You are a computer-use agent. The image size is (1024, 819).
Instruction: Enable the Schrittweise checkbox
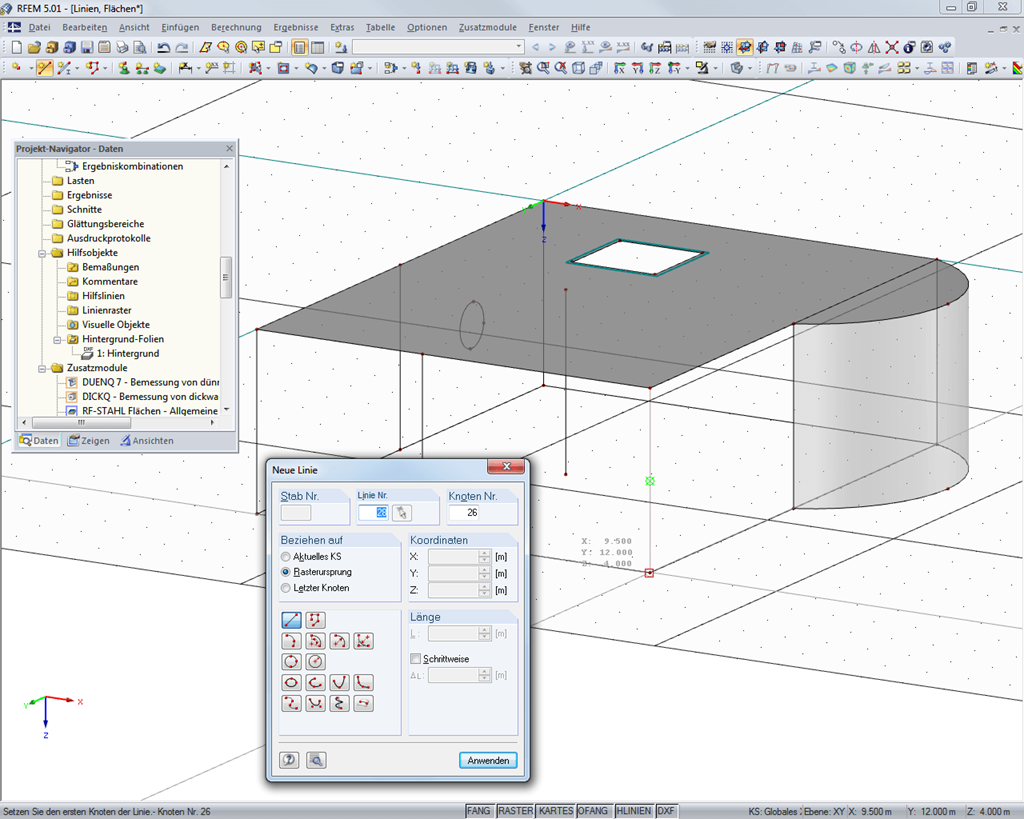[416, 659]
